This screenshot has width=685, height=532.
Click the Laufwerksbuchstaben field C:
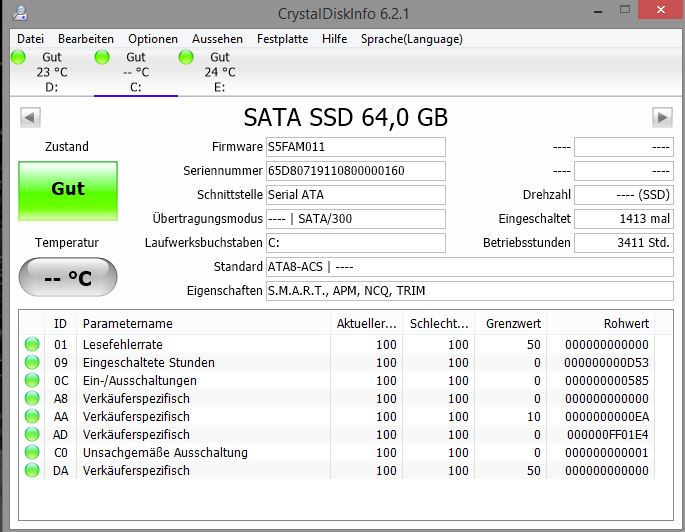coord(356,243)
